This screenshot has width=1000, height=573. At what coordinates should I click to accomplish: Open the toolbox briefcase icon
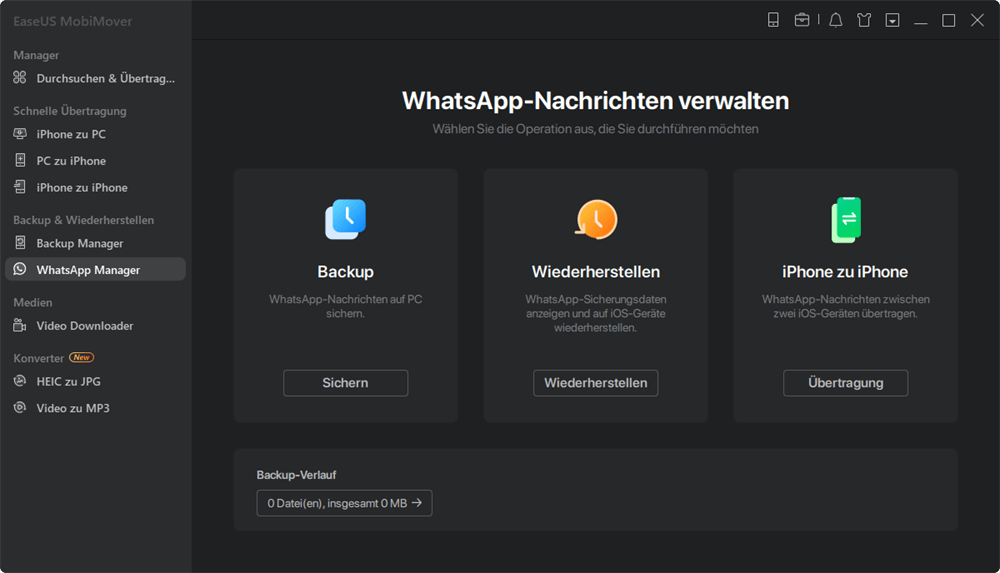[x=802, y=20]
